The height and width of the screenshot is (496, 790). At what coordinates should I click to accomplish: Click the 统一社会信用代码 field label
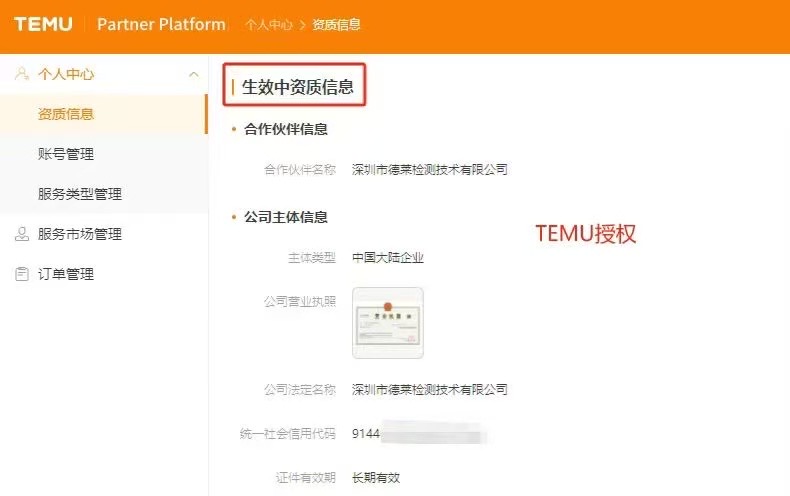(288, 433)
